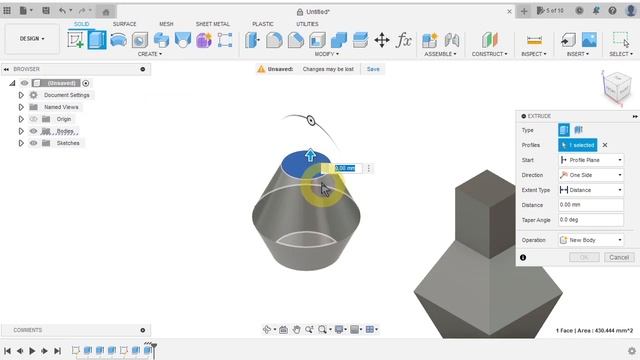Open the notifications bell icon
Image resolution: width=640 pixels, height=360 pixels.
point(596,11)
